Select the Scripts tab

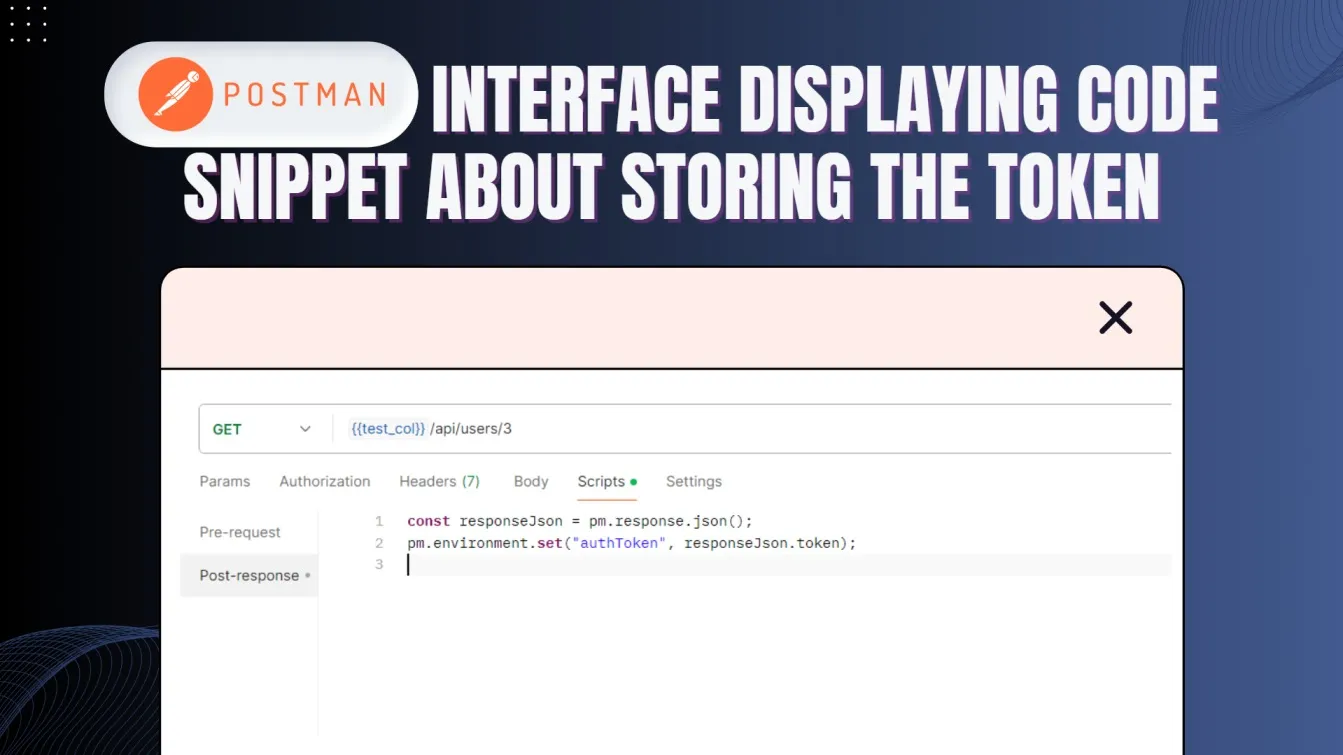(607, 481)
